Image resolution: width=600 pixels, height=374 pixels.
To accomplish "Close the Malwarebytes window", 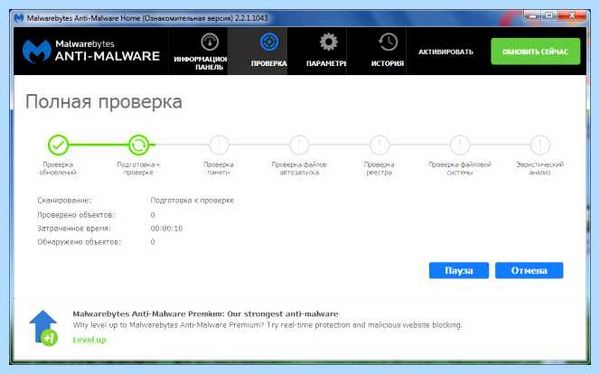I will pyautogui.click(x=572, y=16).
